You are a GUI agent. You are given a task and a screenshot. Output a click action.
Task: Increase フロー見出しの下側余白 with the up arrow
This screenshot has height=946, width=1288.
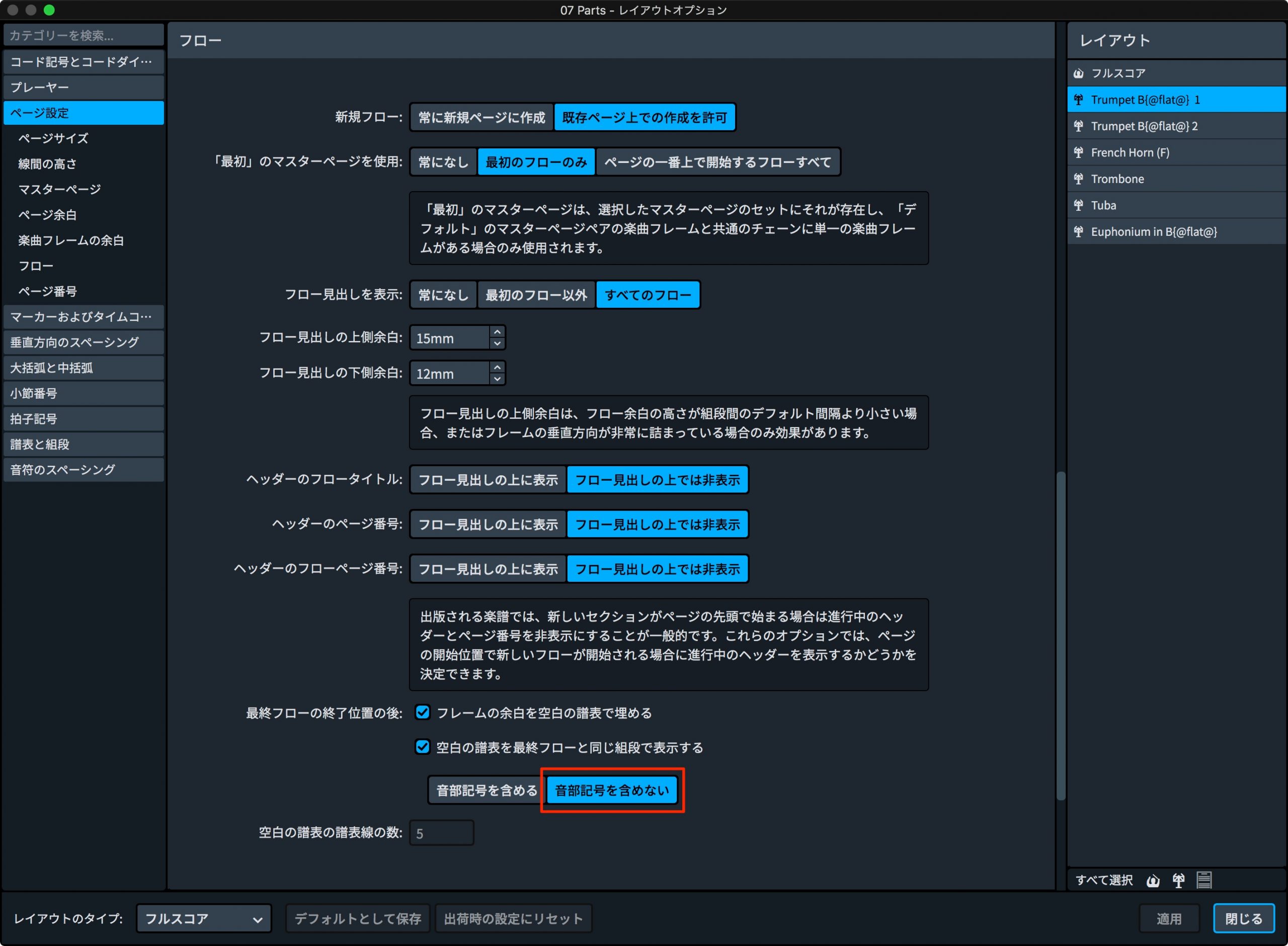[x=497, y=368]
